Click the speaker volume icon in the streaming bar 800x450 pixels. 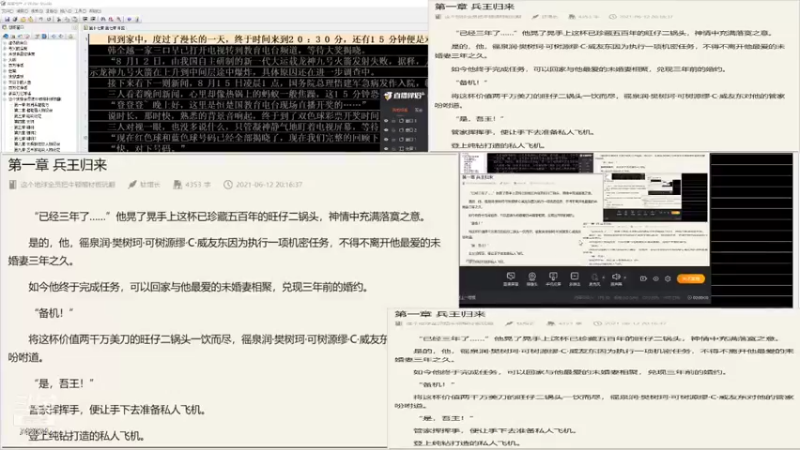click(616, 277)
